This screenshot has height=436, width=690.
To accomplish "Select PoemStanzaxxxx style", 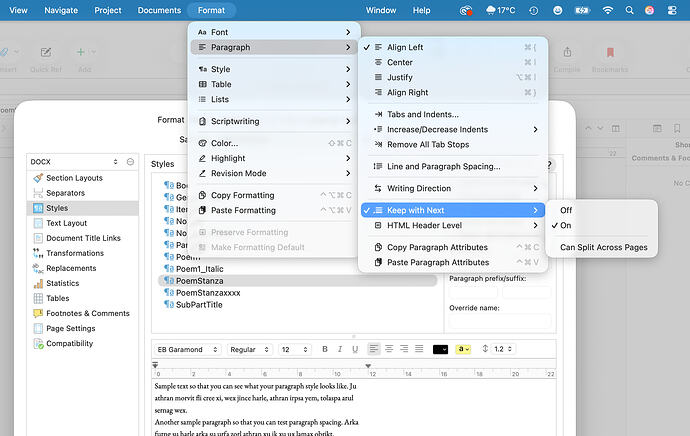I will pos(297,293).
